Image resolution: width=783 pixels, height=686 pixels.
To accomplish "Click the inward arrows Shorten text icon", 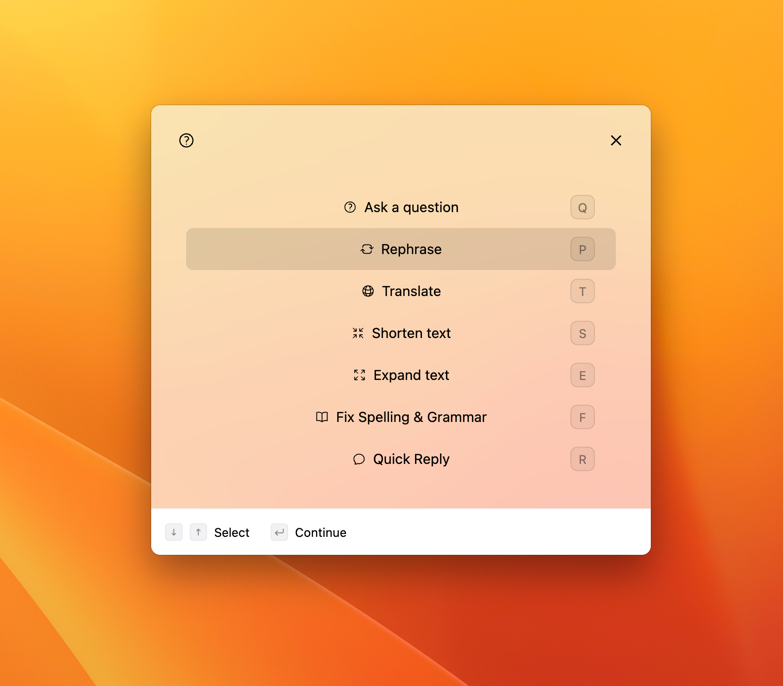I will pos(358,333).
